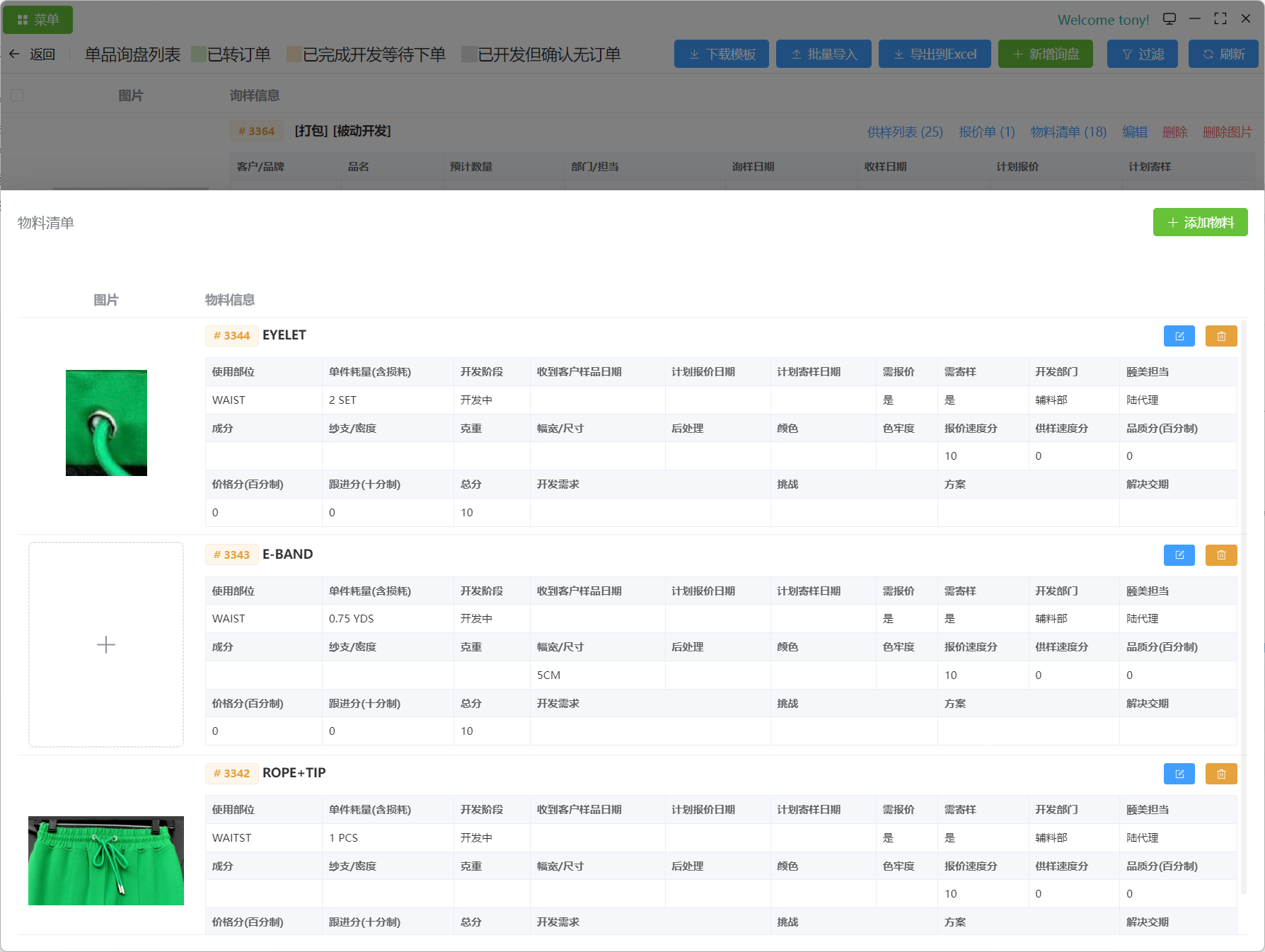
Task: Delete the ROPE+TIP material entry
Action: (x=1220, y=774)
